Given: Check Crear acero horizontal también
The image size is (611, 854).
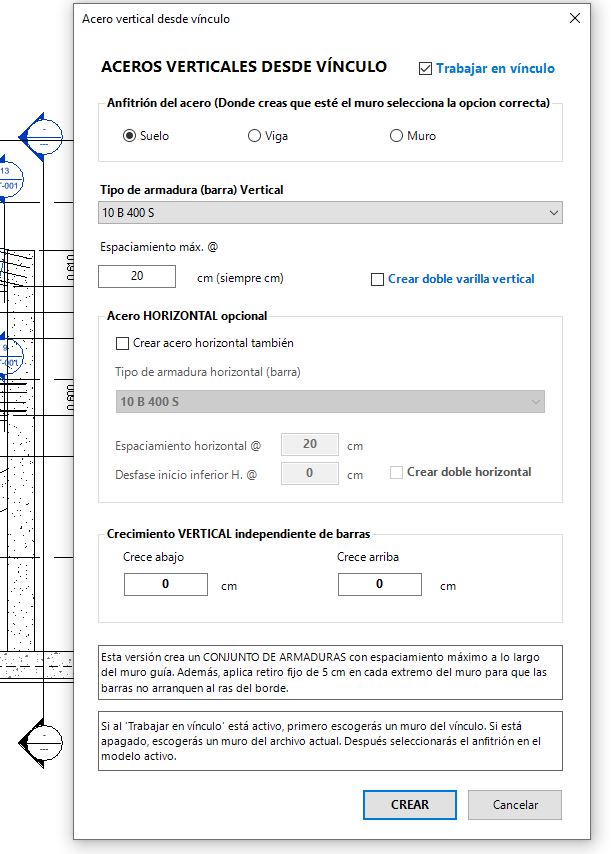Looking at the screenshot, I should click(x=123, y=343).
